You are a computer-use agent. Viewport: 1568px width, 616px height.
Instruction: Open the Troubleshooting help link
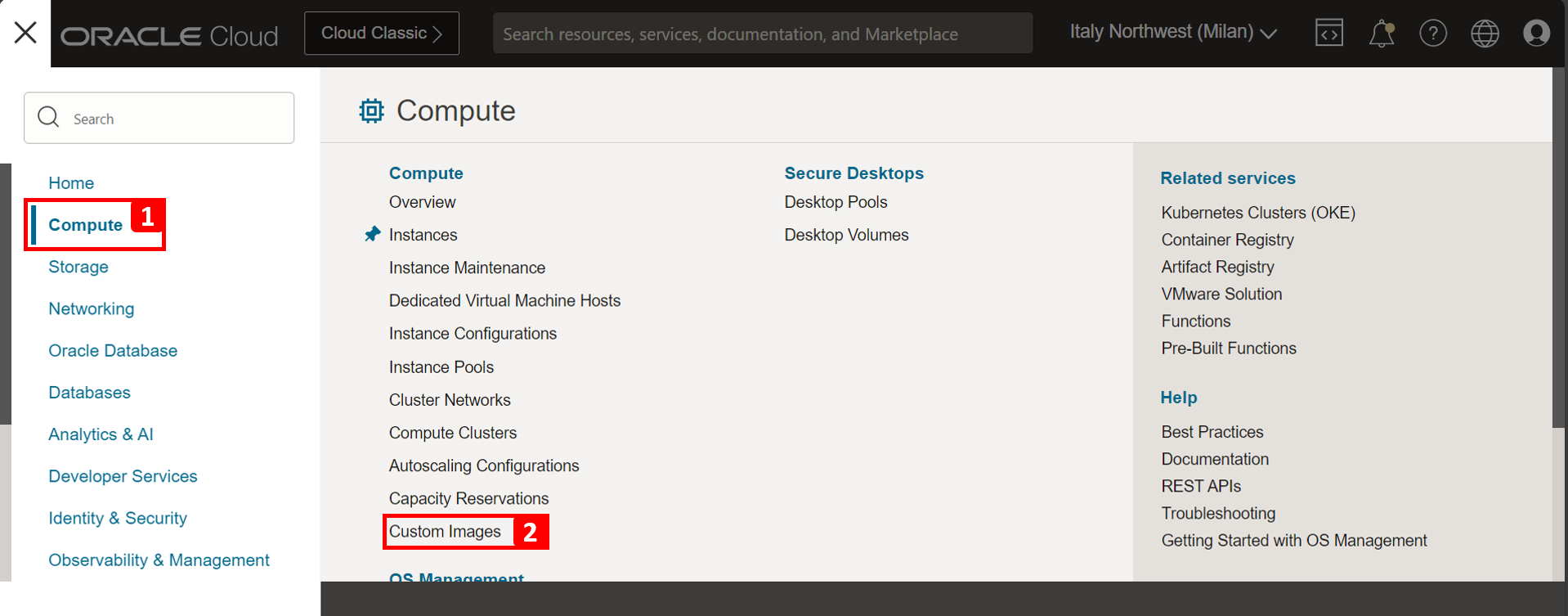(1218, 513)
